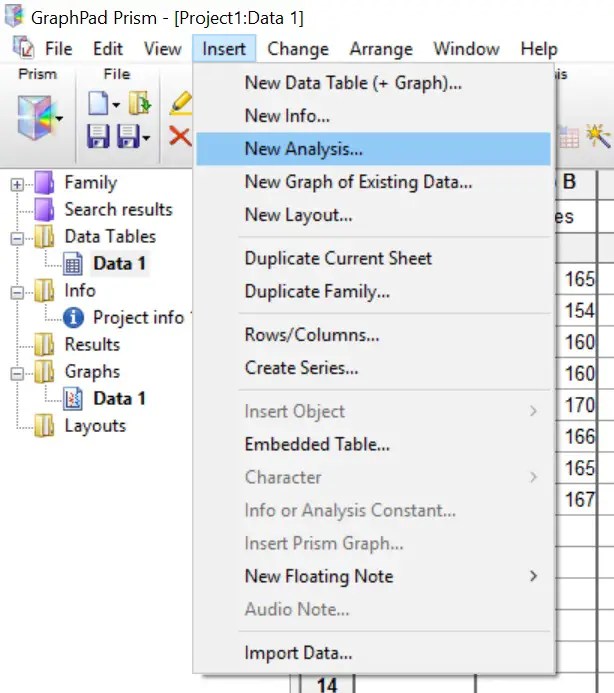614x693 pixels.
Task: Select the Info folder
Action: (80, 290)
